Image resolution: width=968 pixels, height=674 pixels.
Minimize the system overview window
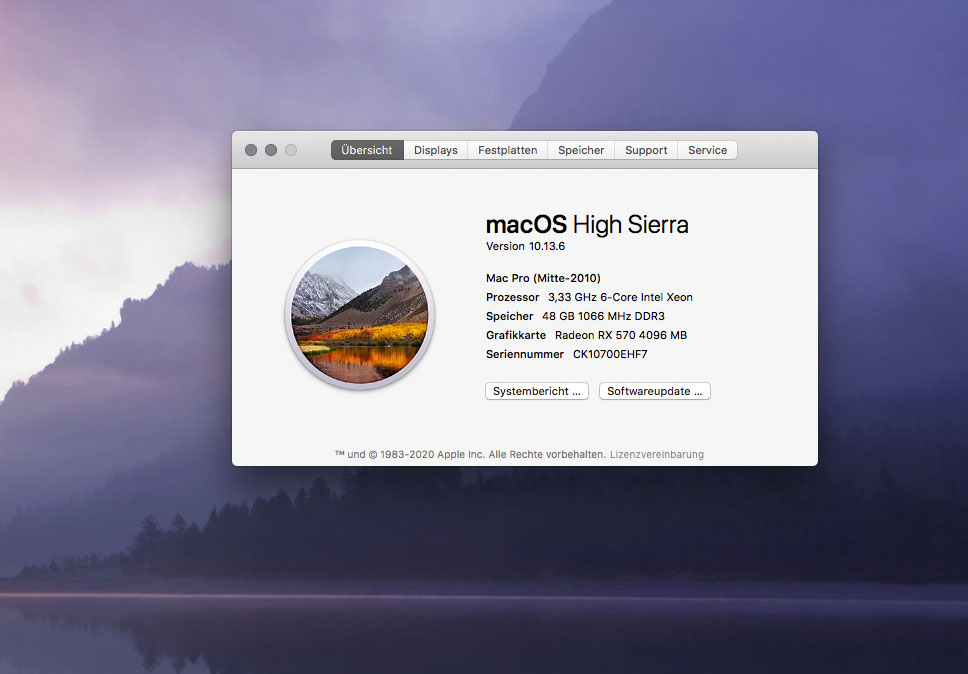[x=271, y=150]
